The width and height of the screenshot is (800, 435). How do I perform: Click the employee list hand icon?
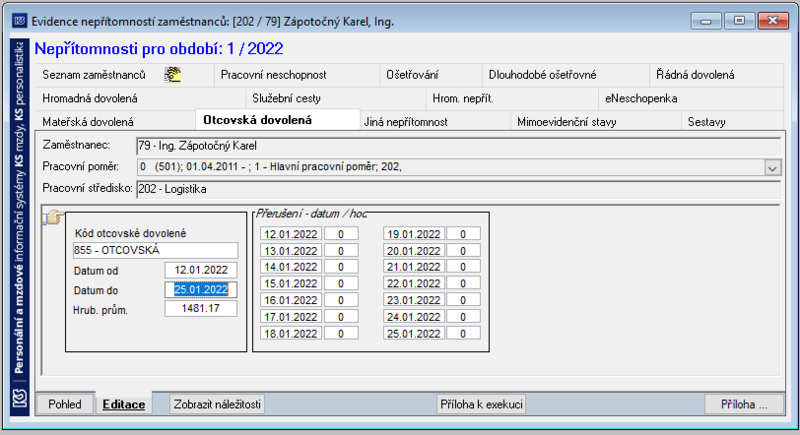click(x=172, y=74)
